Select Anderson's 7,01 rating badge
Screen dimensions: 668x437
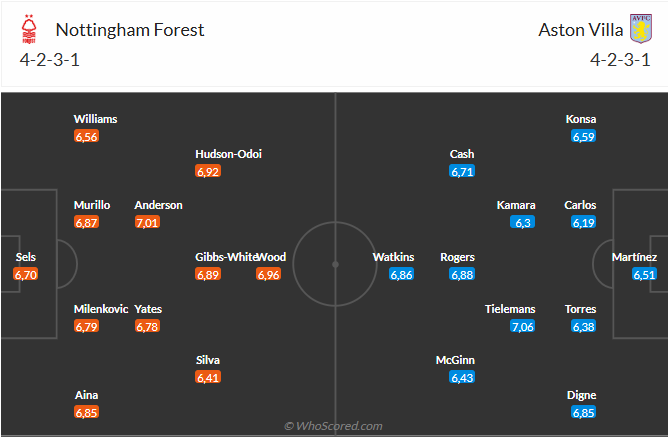coord(147,222)
